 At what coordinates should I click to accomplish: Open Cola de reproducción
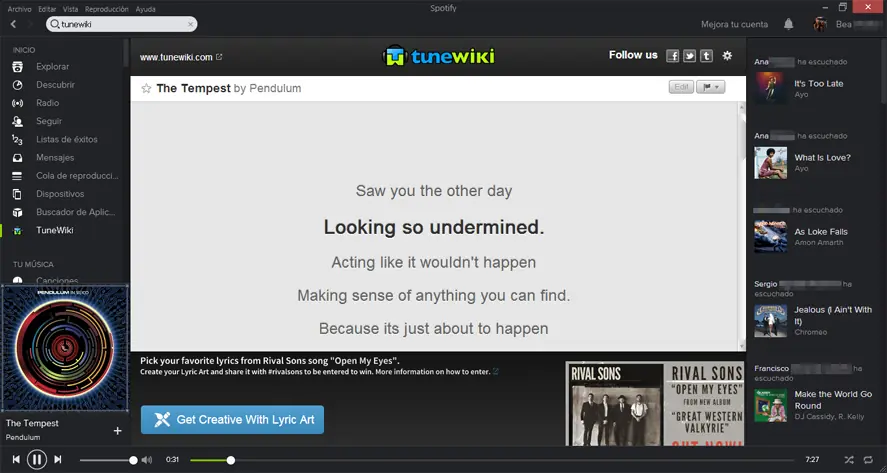(77, 176)
